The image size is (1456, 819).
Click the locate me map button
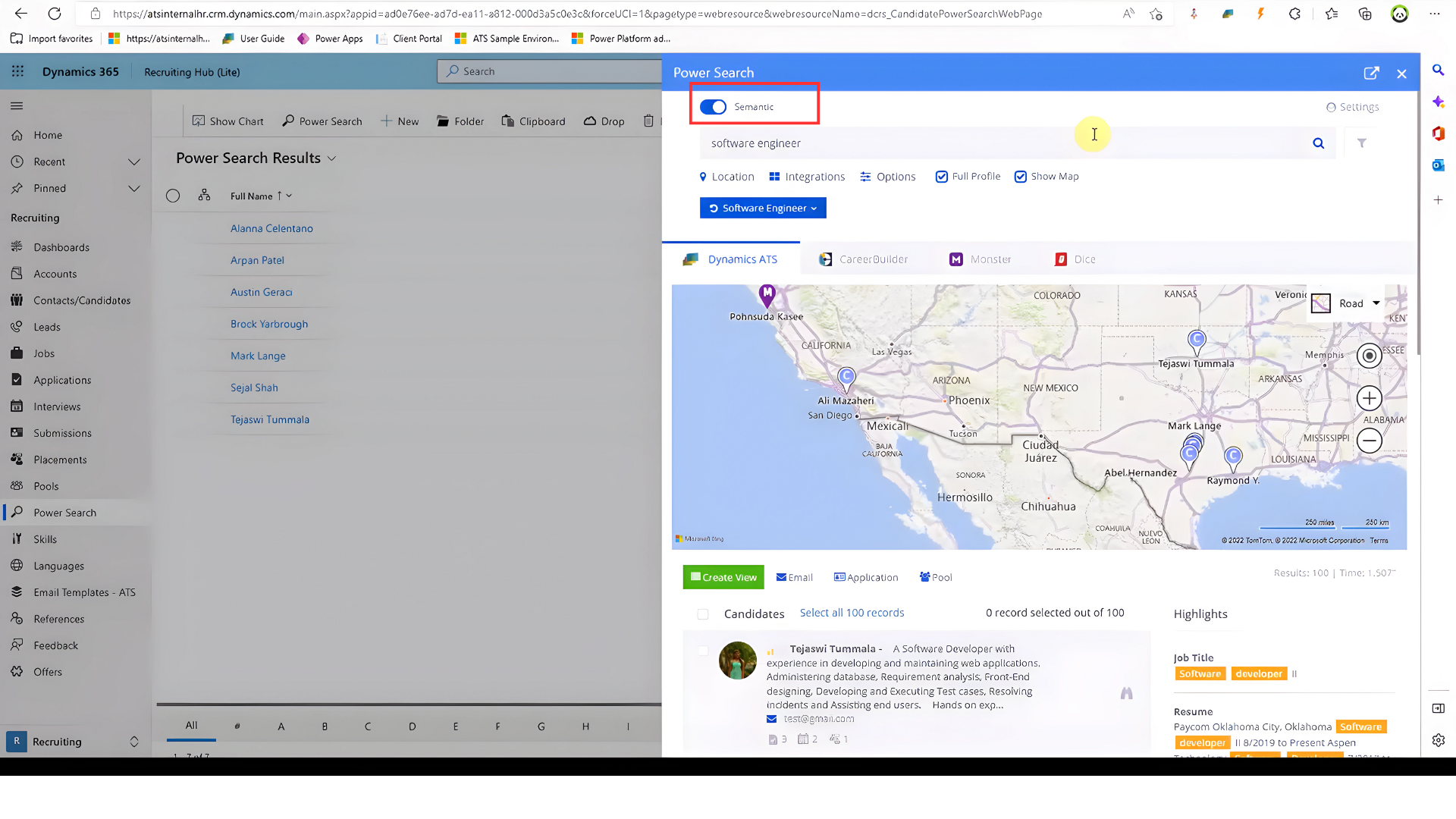[1369, 356]
